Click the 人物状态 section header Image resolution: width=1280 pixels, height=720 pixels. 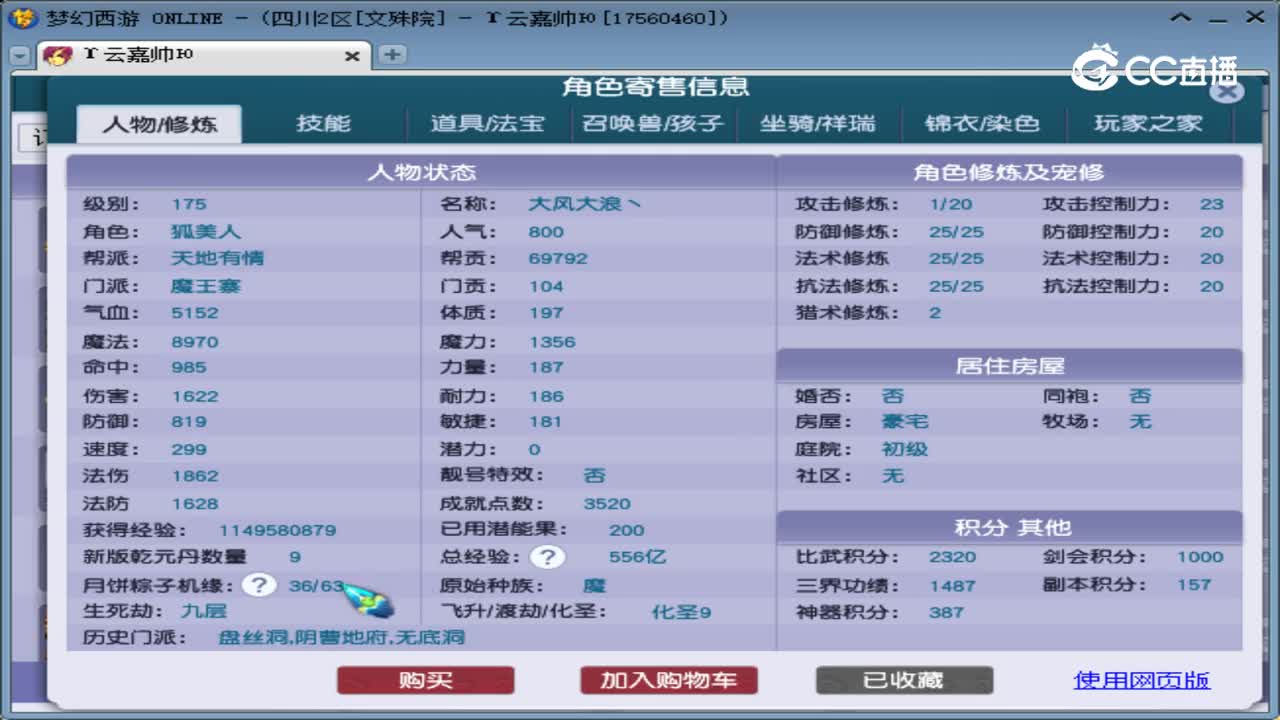[x=421, y=172]
